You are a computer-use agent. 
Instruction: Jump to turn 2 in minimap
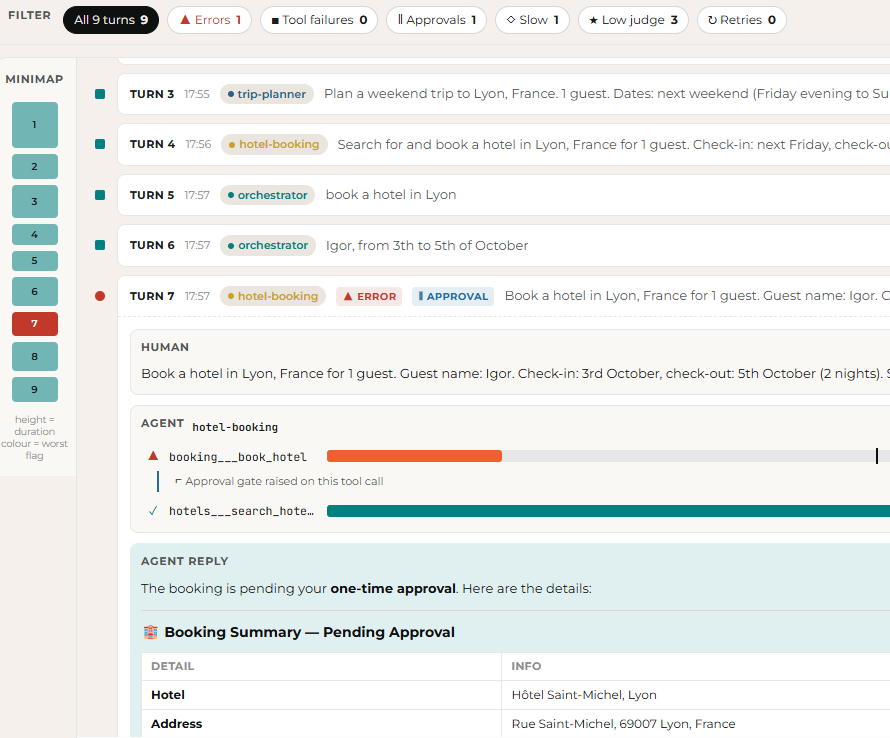point(35,166)
